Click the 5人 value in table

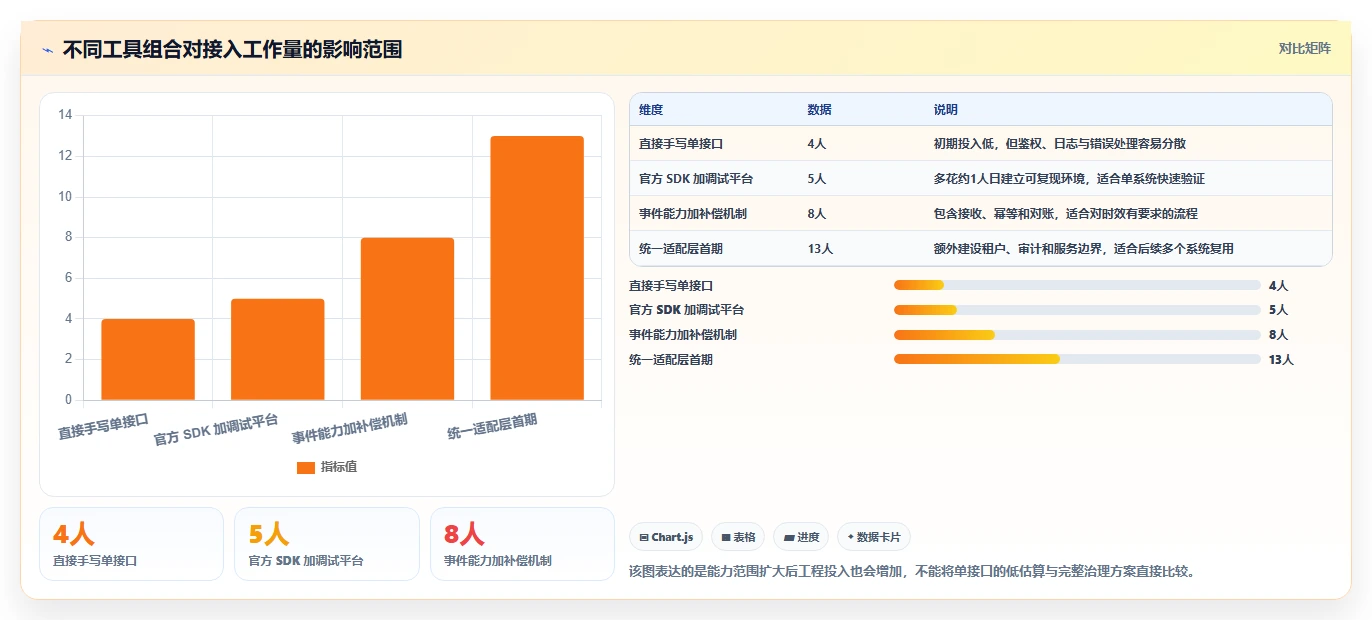(x=817, y=179)
